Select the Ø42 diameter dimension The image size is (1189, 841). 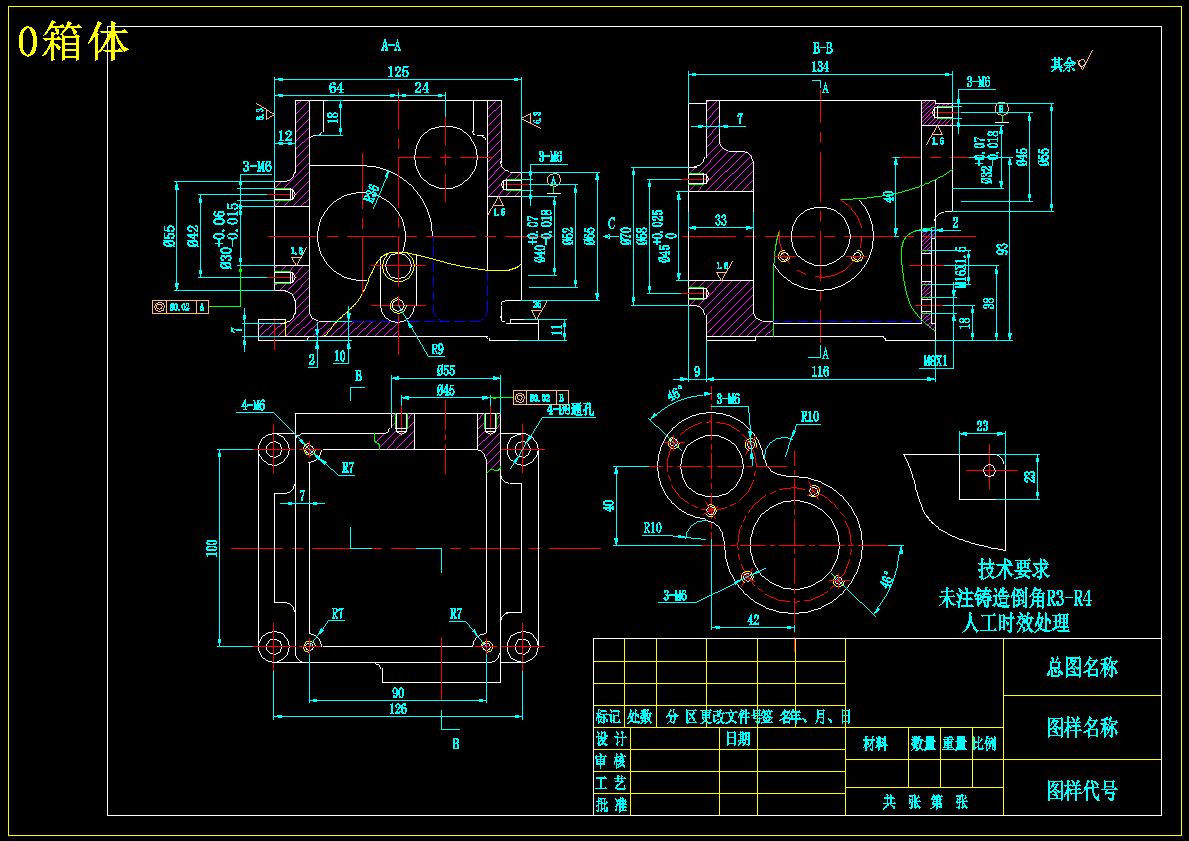193,237
